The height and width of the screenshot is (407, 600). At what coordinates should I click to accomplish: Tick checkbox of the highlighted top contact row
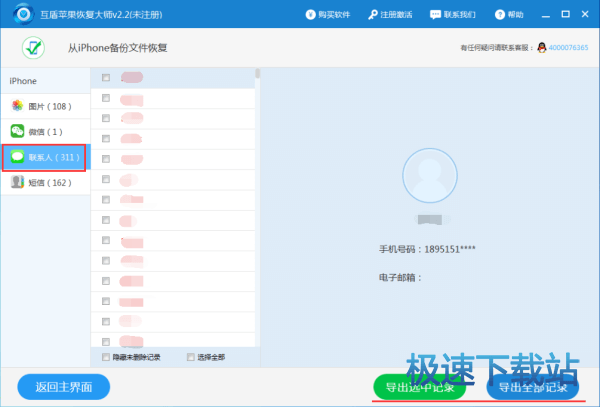(x=106, y=78)
